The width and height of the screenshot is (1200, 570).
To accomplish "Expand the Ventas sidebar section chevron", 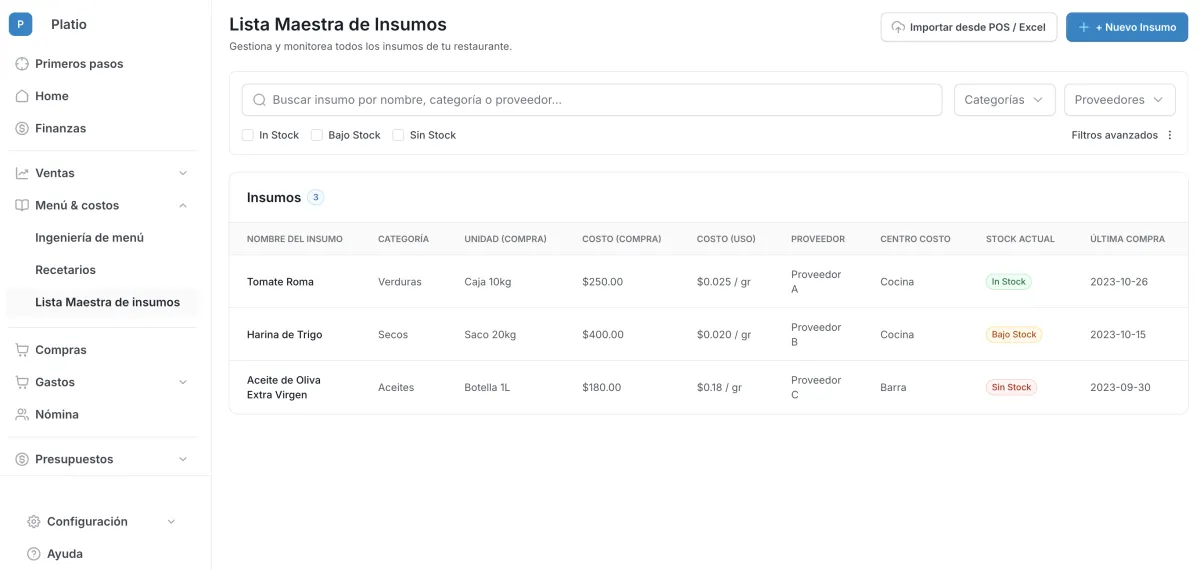I will pyautogui.click(x=183, y=173).
